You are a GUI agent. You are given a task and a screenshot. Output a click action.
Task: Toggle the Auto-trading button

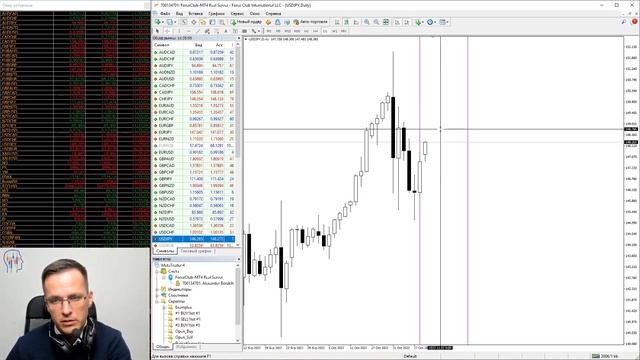click(x=310, y=22)
